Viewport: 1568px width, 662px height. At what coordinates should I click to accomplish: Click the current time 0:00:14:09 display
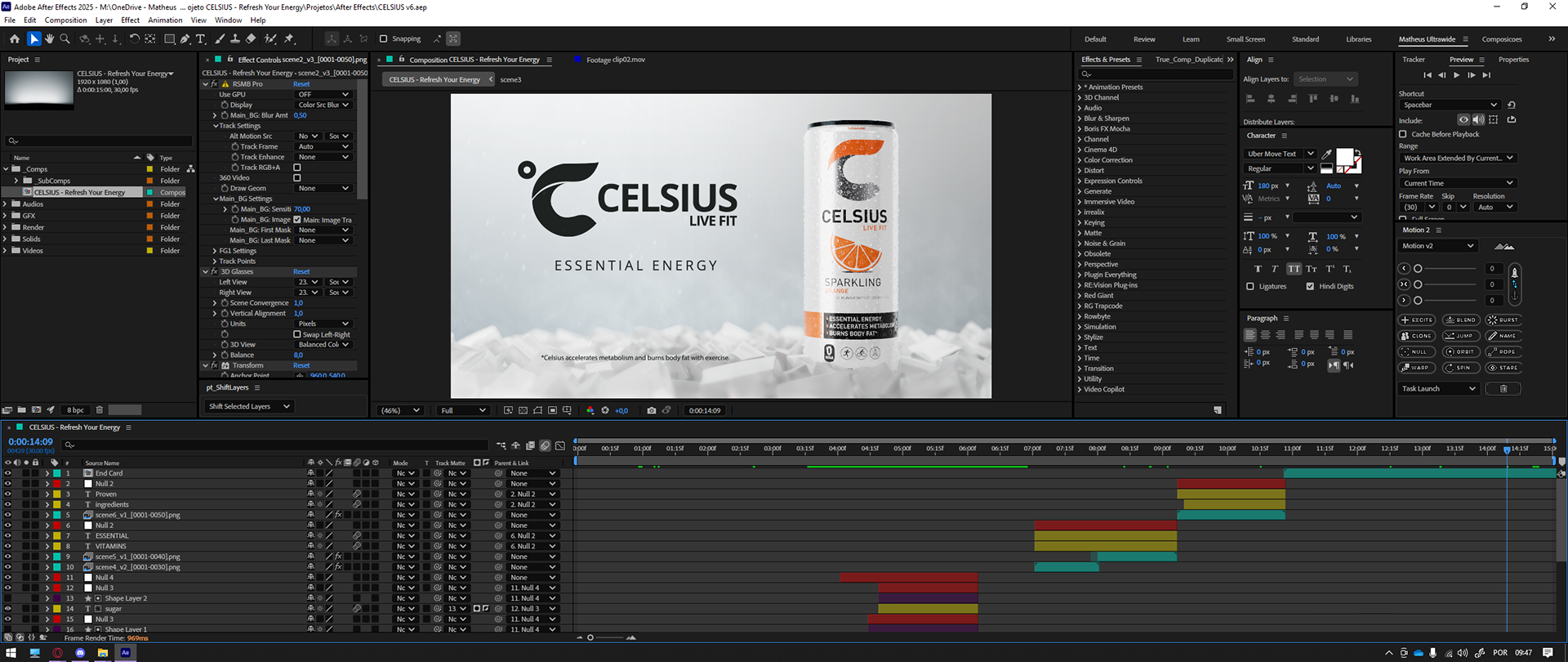pos(30,441)
